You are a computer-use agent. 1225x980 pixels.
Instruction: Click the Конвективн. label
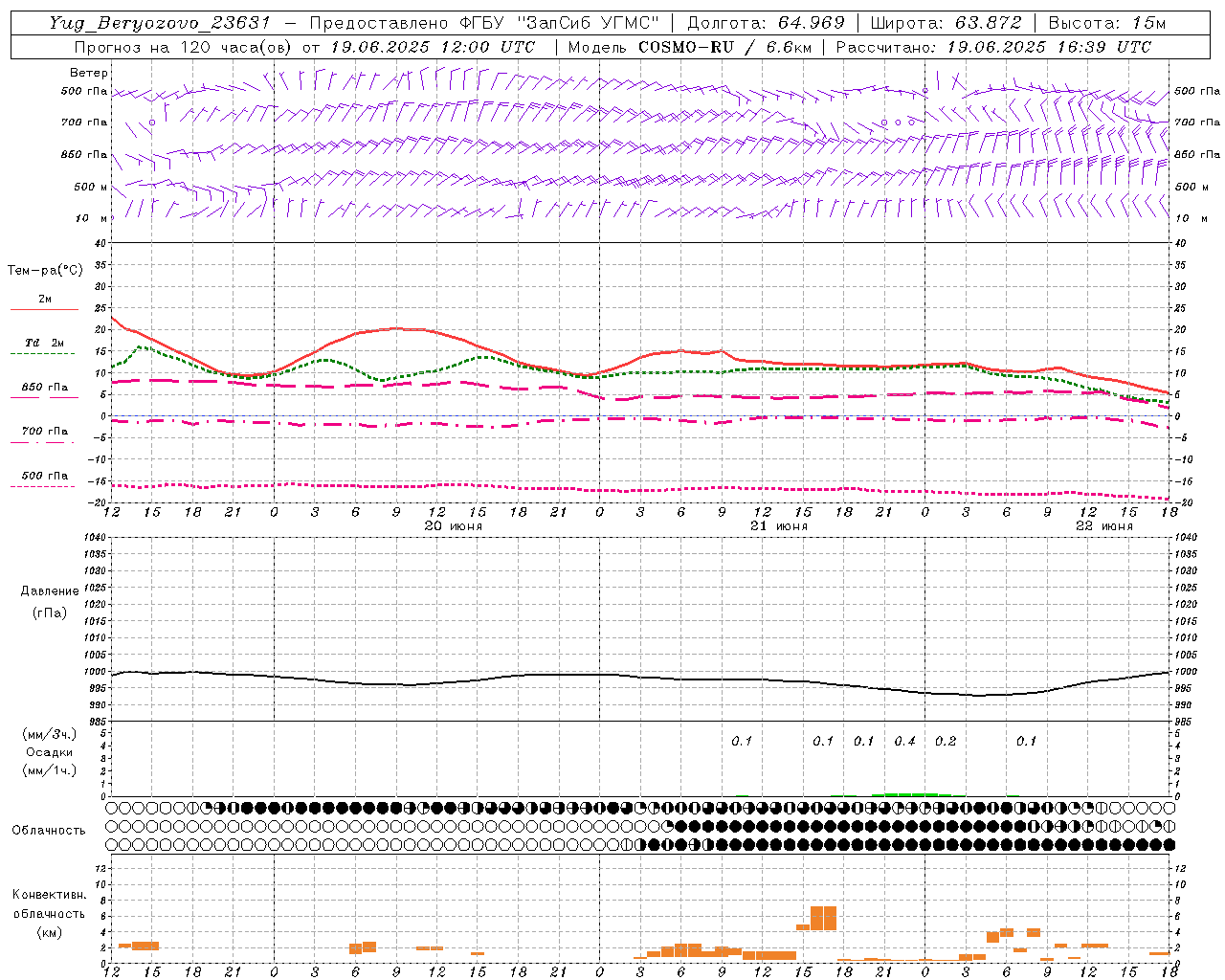coord(50,895)
